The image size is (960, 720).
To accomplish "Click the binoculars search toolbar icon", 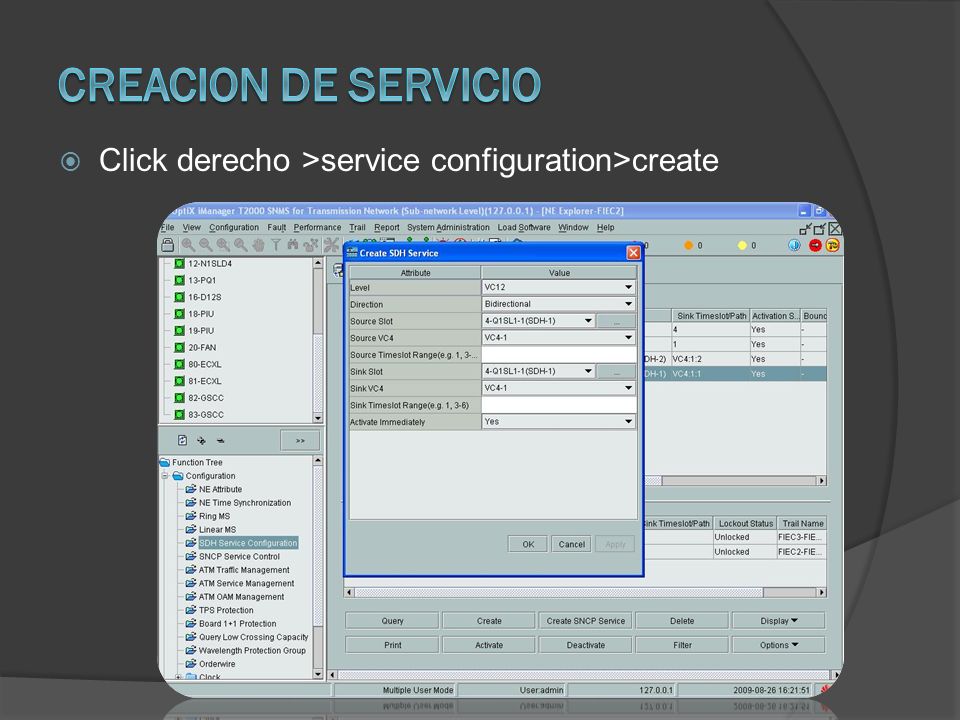I will [x=293, y=245].
